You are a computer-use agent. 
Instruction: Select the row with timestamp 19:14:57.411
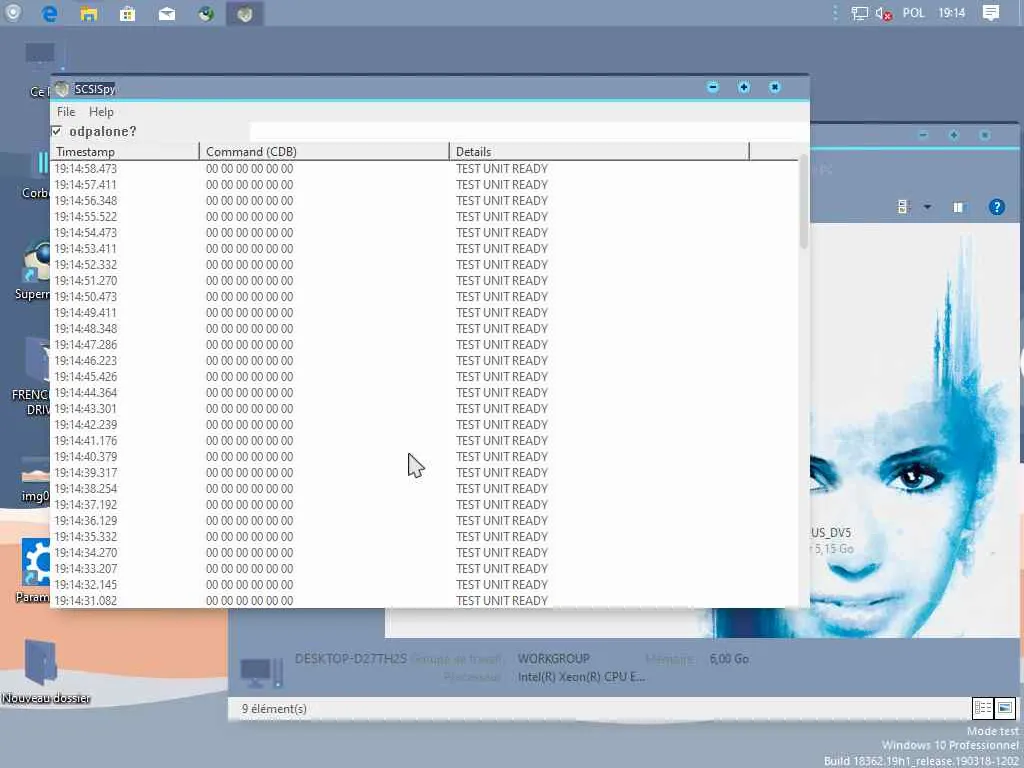tap(424, 185)
